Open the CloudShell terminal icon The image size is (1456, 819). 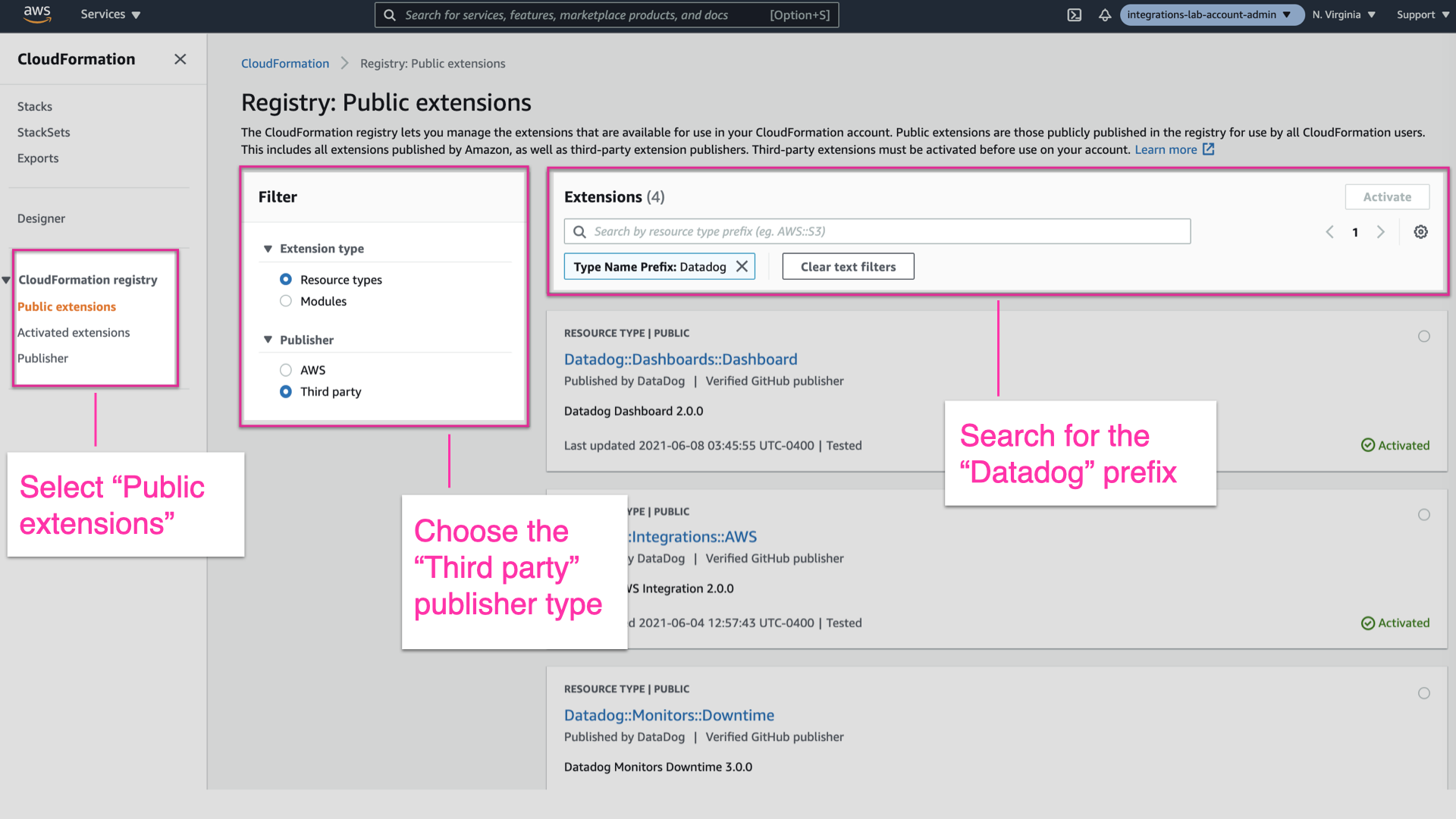(1074, 14)
